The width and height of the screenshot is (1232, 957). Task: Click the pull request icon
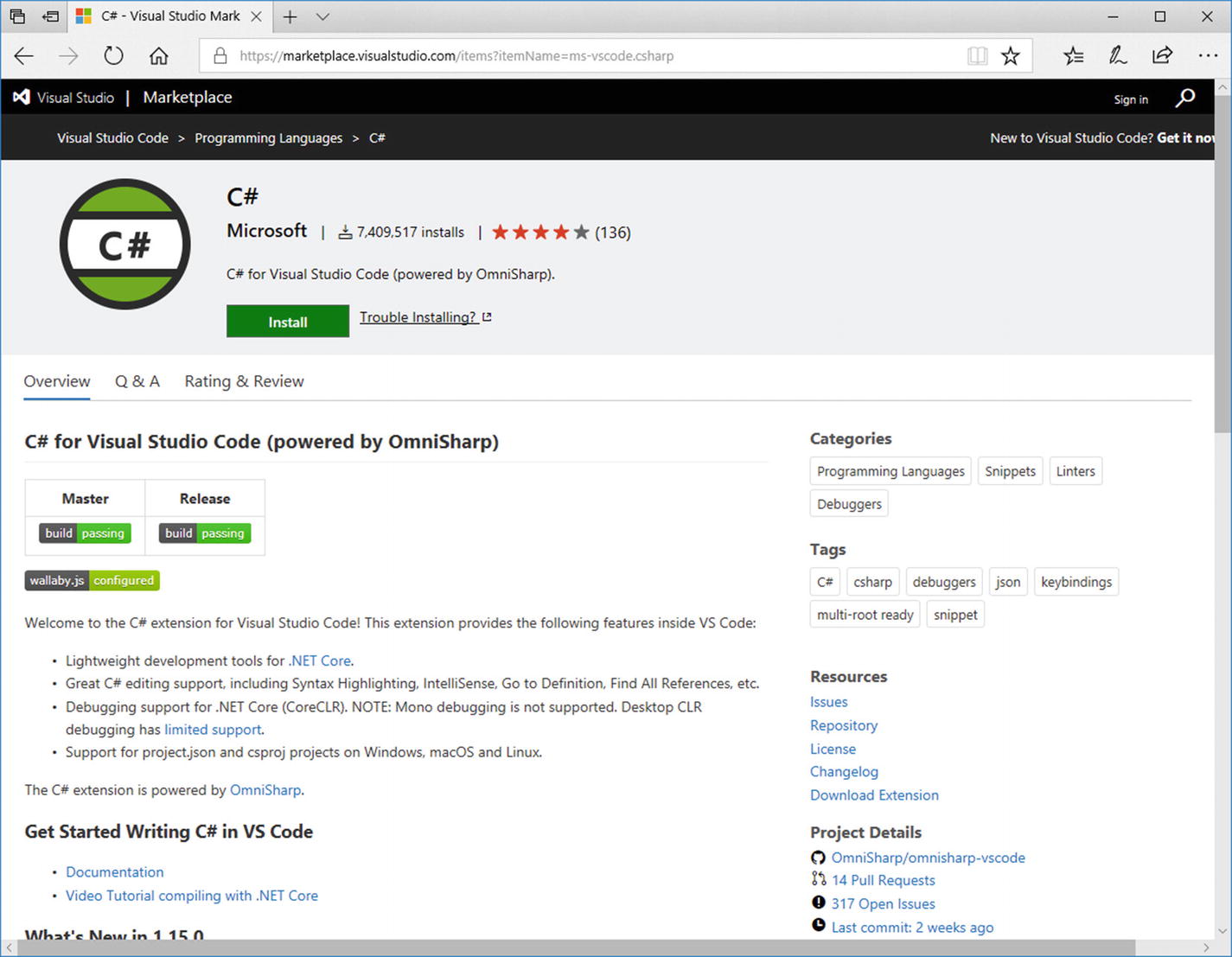point(819,879)
